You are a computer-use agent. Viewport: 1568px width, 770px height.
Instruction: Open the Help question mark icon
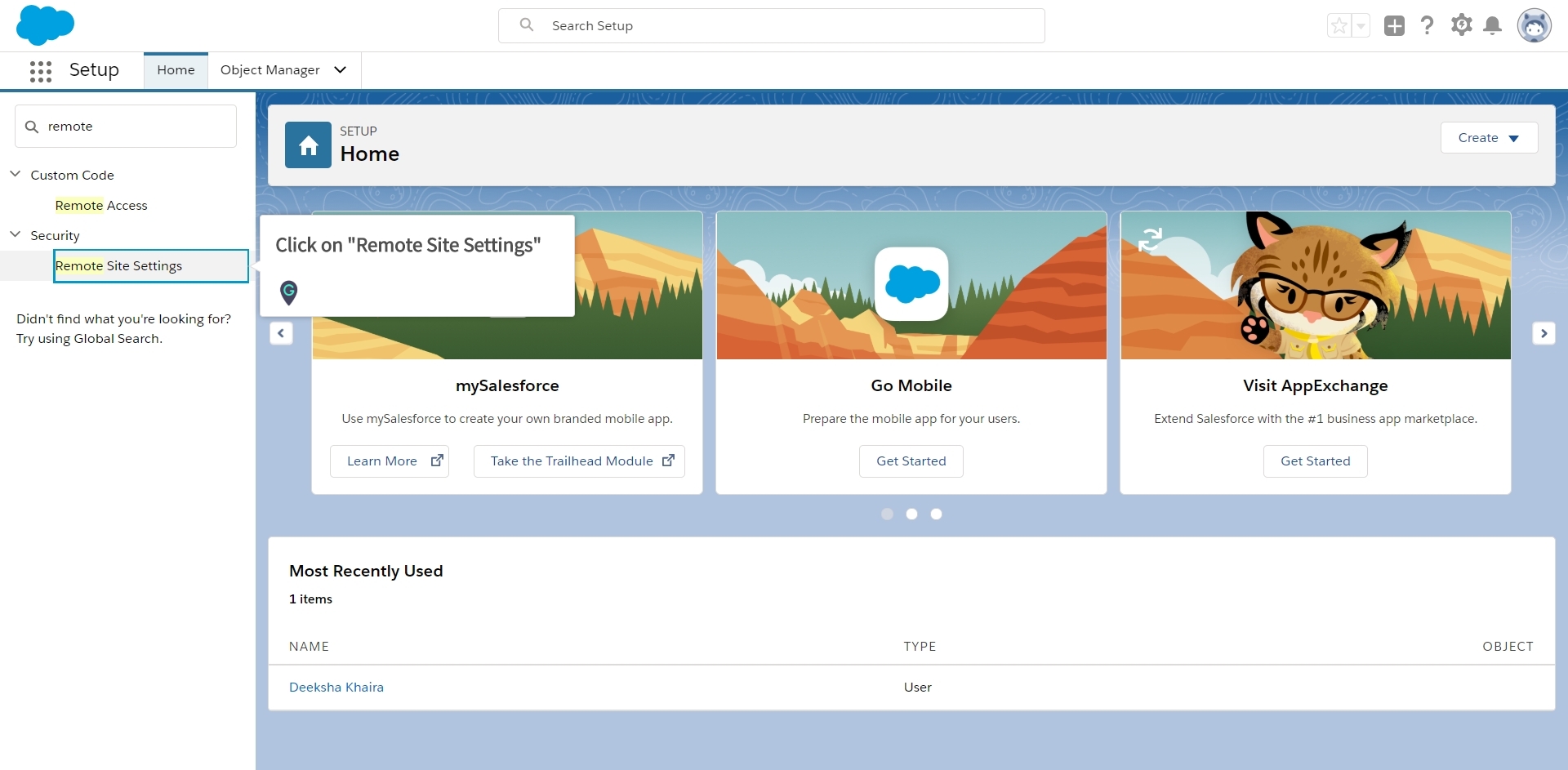pyautogui.click(x=1427, y=26)
